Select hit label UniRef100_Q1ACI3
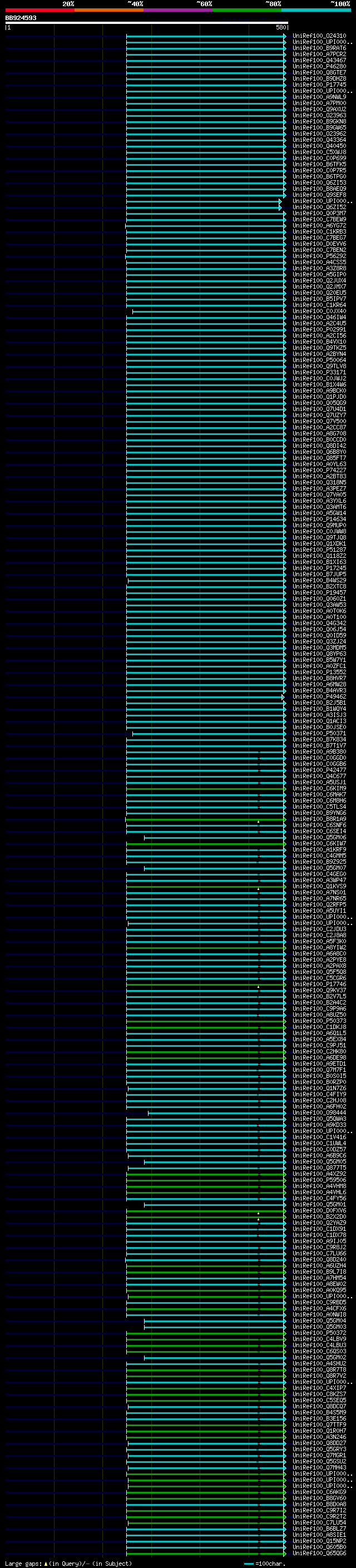The image size is (356, 1568). point(319,721)
